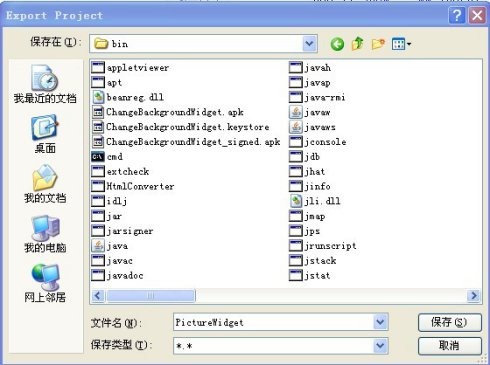Open 我最近的文档 recent documents

45,84
